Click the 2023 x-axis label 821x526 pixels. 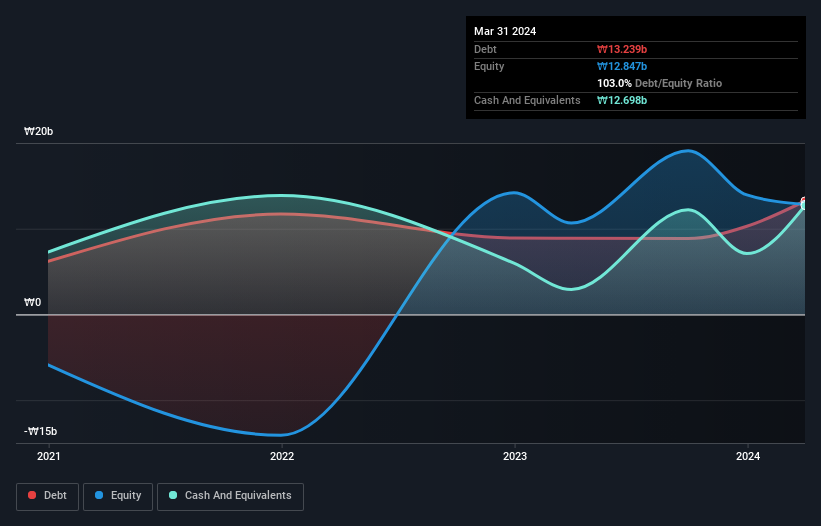click(x=515, y=456)
